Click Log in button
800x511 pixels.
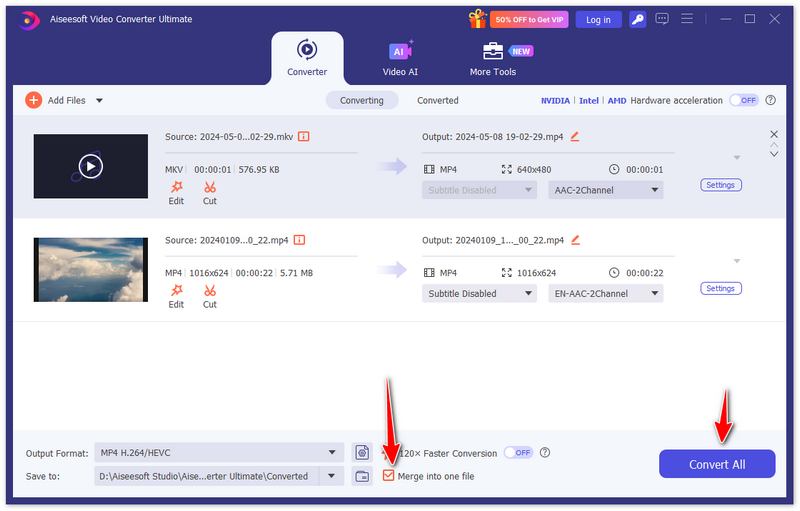tap(598, 19)
